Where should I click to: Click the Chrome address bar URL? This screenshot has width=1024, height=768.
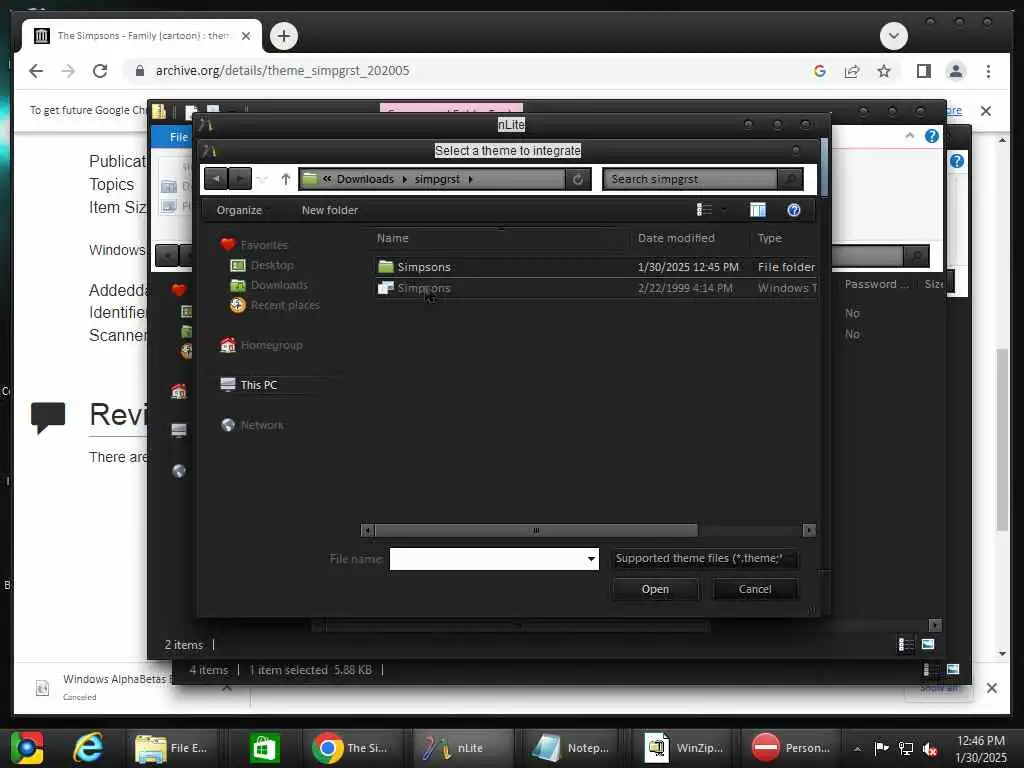(x=282, y=71)
